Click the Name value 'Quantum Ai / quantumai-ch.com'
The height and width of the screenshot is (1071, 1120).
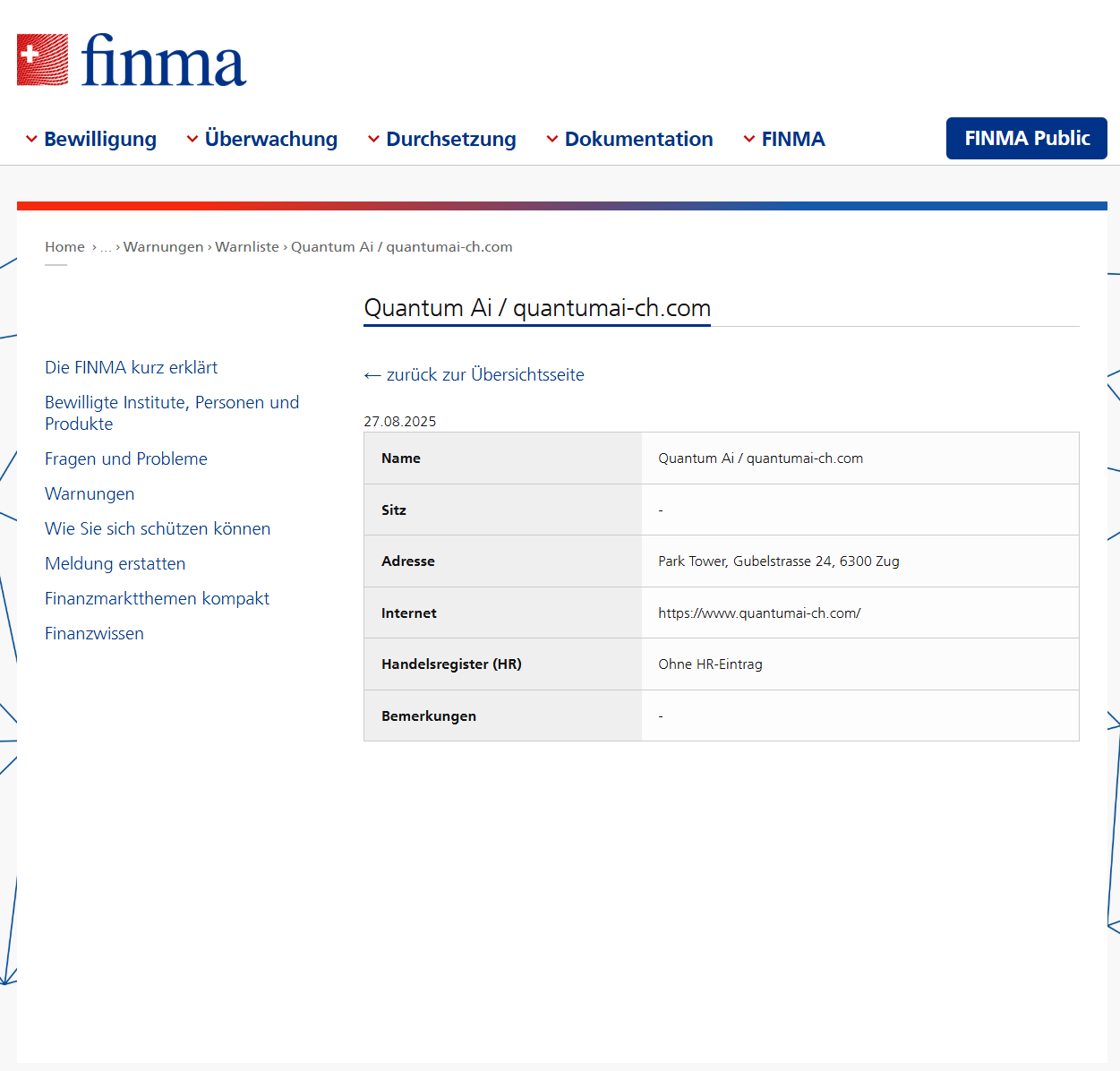coord(761,458)
